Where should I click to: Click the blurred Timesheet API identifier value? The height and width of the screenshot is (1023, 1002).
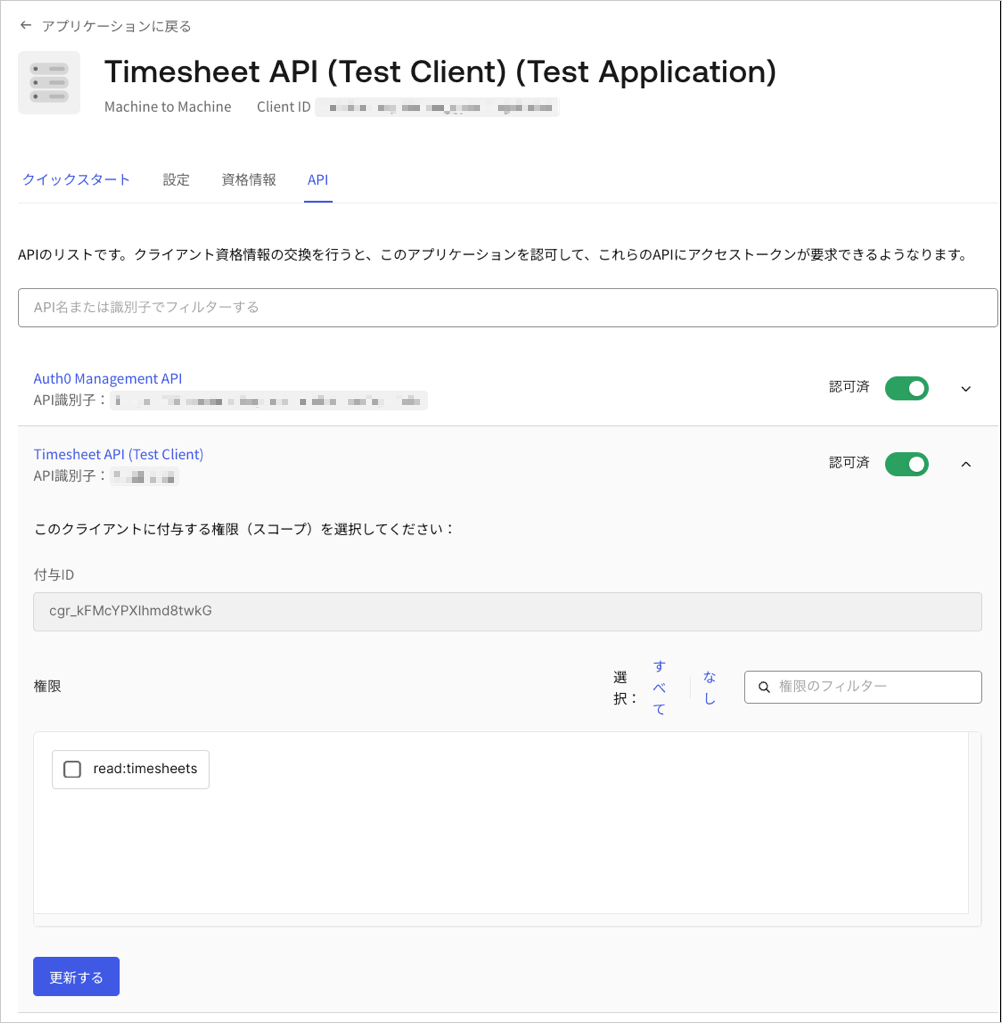(x=144, y=477)
